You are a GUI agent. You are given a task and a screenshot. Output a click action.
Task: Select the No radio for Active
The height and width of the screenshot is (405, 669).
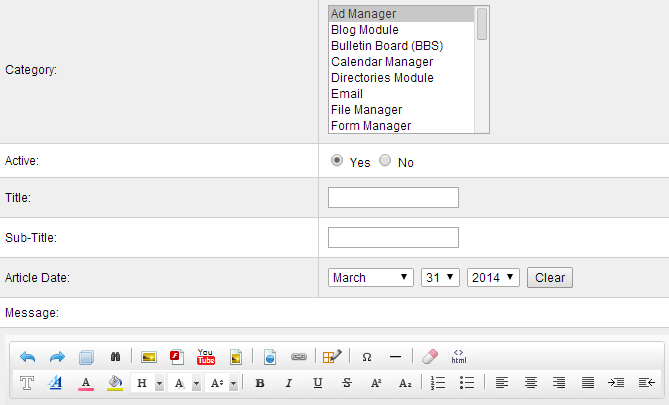[x=385, y=160]
